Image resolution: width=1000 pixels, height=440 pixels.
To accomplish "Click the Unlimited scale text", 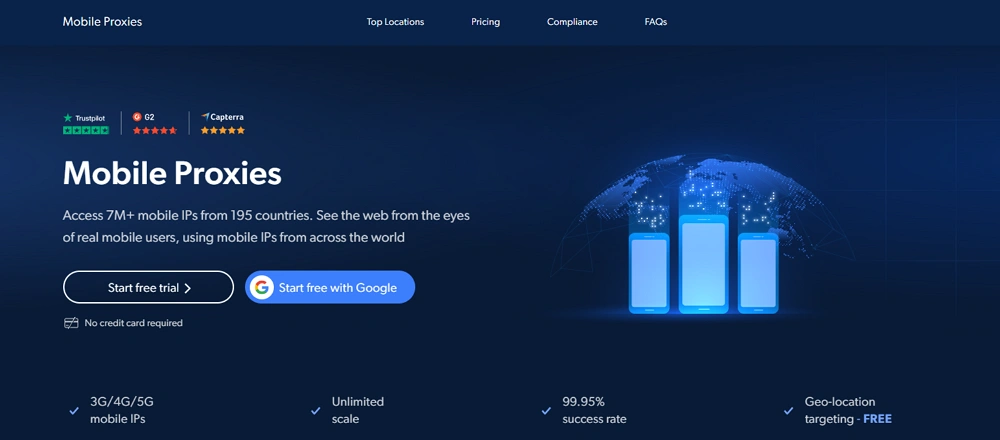I will tap(358, 411).
